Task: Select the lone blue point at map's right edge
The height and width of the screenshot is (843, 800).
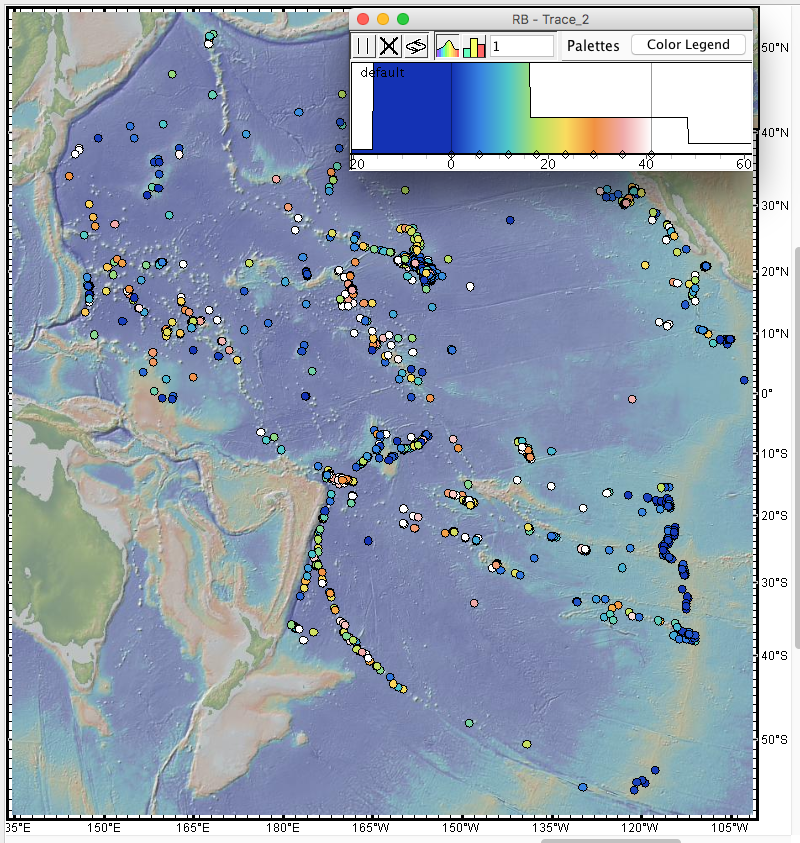Action: pyautogui.click(x=744, y=380)
